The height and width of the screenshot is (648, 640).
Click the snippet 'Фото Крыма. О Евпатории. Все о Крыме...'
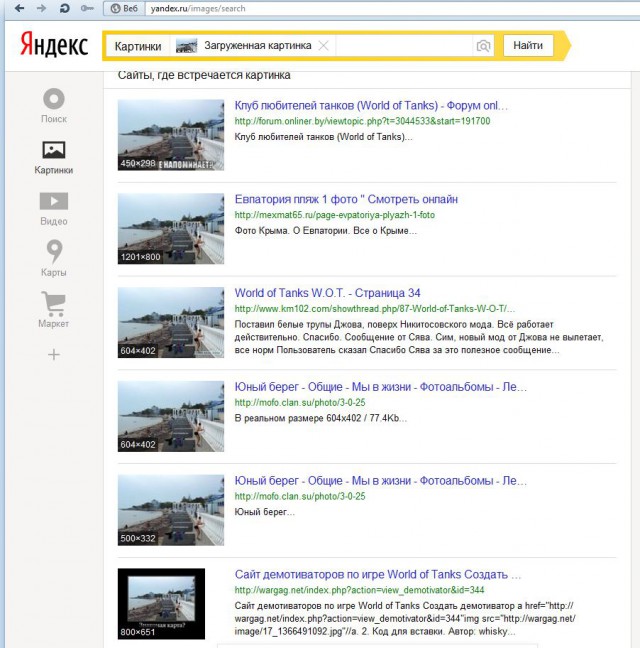pos(326,231)
